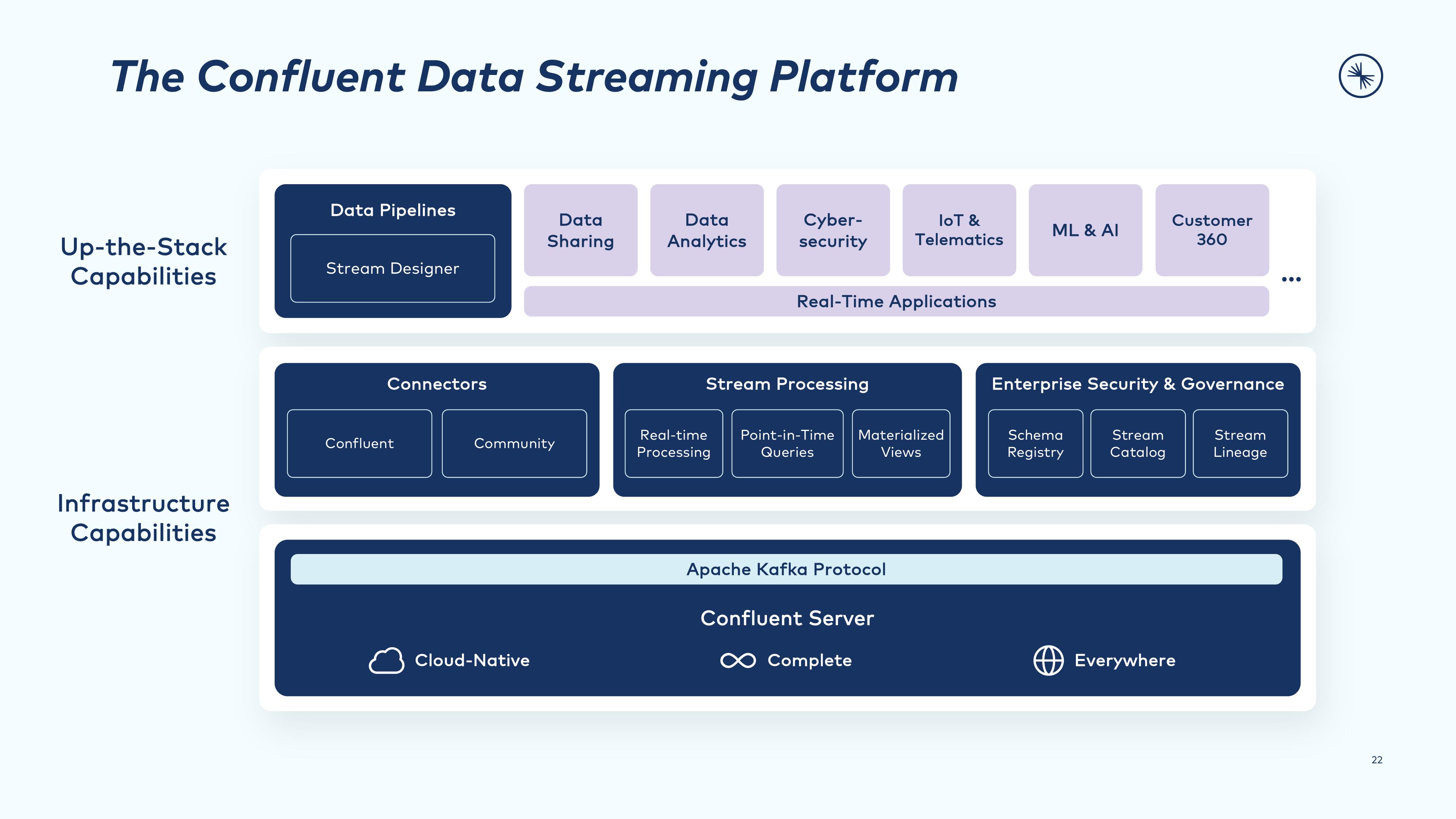This screenshot has height=819, width=1456.
Task: Click the Confluent connectors box
Action: [x=360, y=444]
